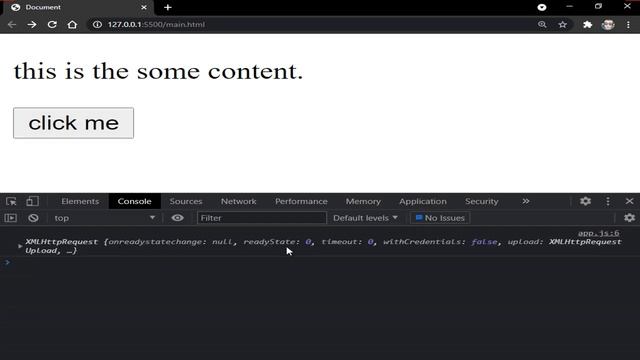Focus the console Filter field
The image size is (640, 360).
point(262,218)
